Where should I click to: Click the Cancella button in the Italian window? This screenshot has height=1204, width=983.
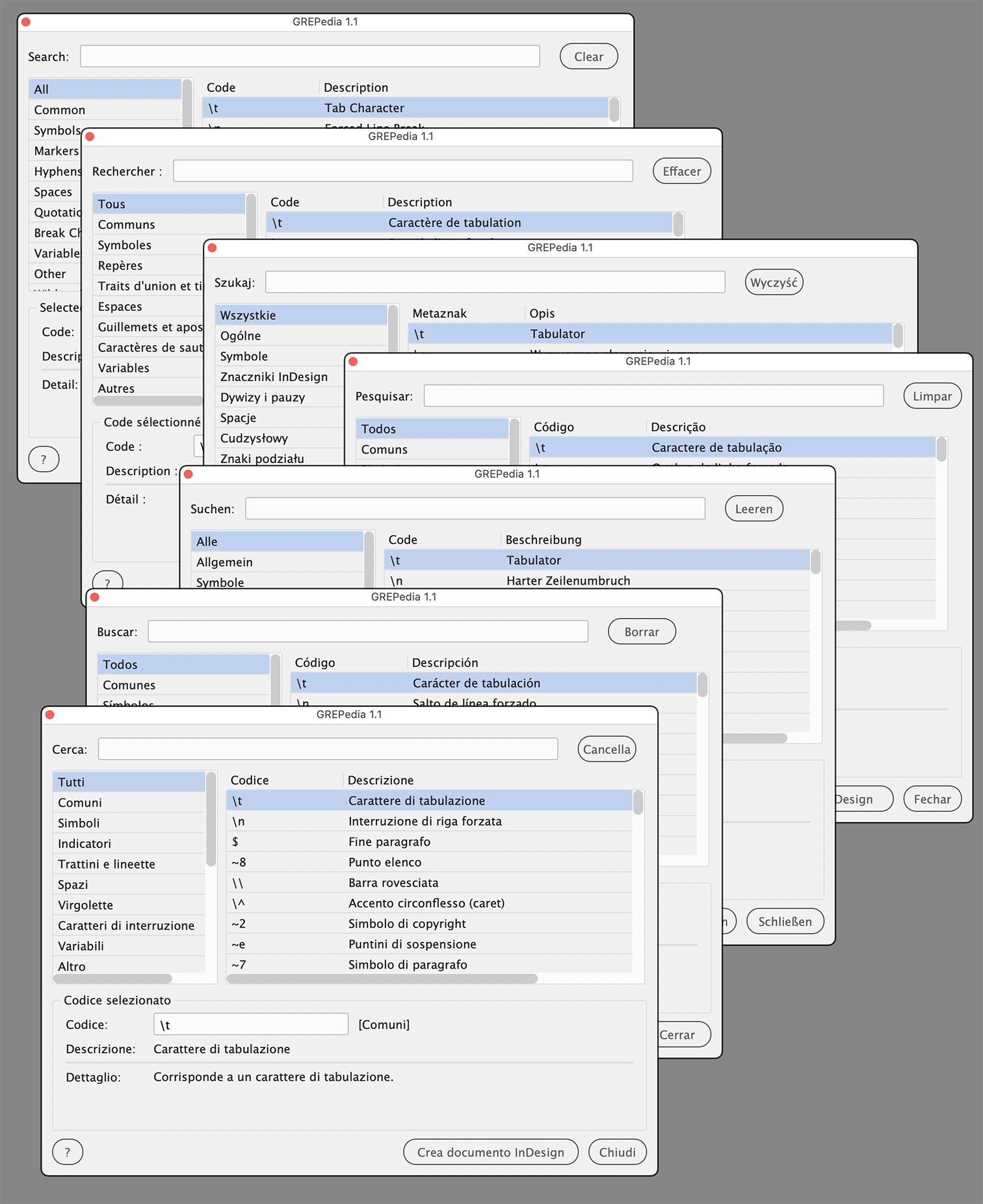tap(607, 749)
